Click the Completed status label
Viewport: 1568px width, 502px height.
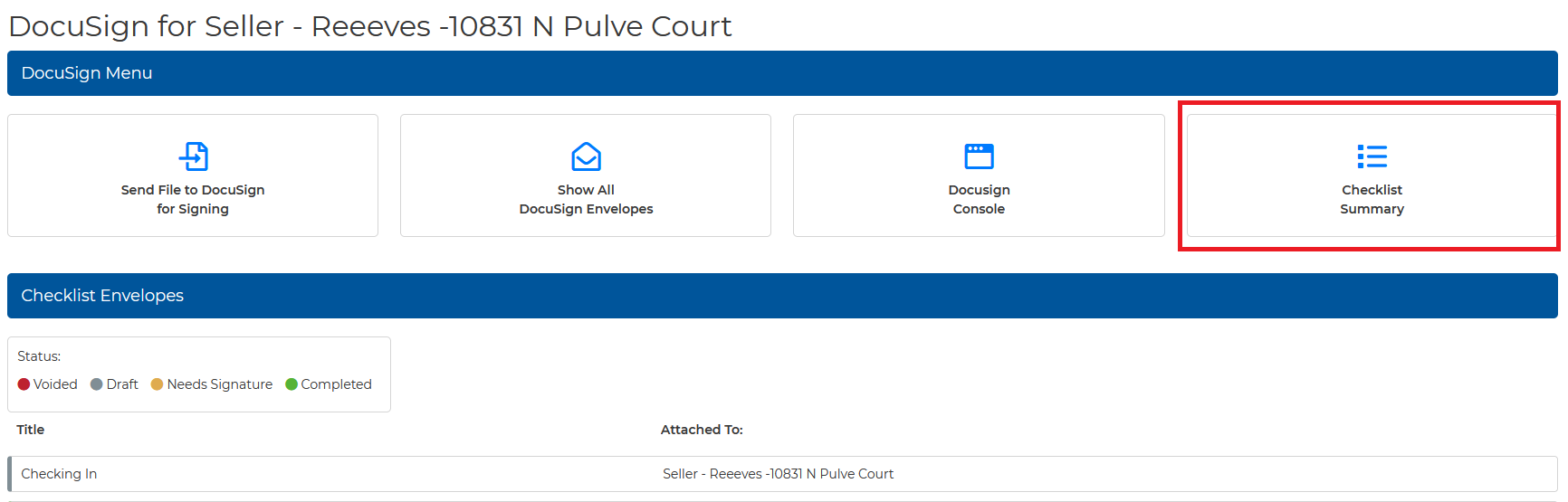tap(337, 384)
